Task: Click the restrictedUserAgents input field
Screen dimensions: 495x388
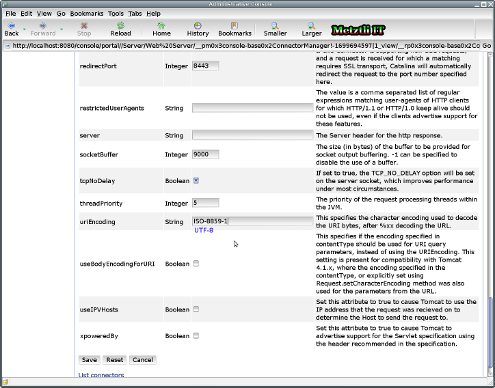Action: 252,108
